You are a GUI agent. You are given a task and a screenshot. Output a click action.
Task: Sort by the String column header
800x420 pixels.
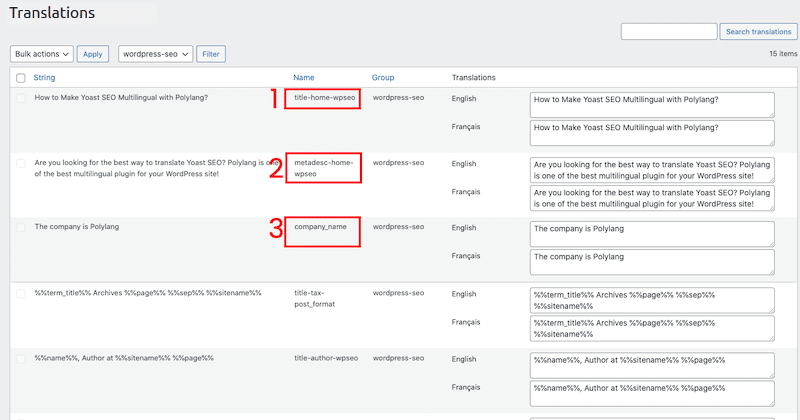click(x=44, y=78)
